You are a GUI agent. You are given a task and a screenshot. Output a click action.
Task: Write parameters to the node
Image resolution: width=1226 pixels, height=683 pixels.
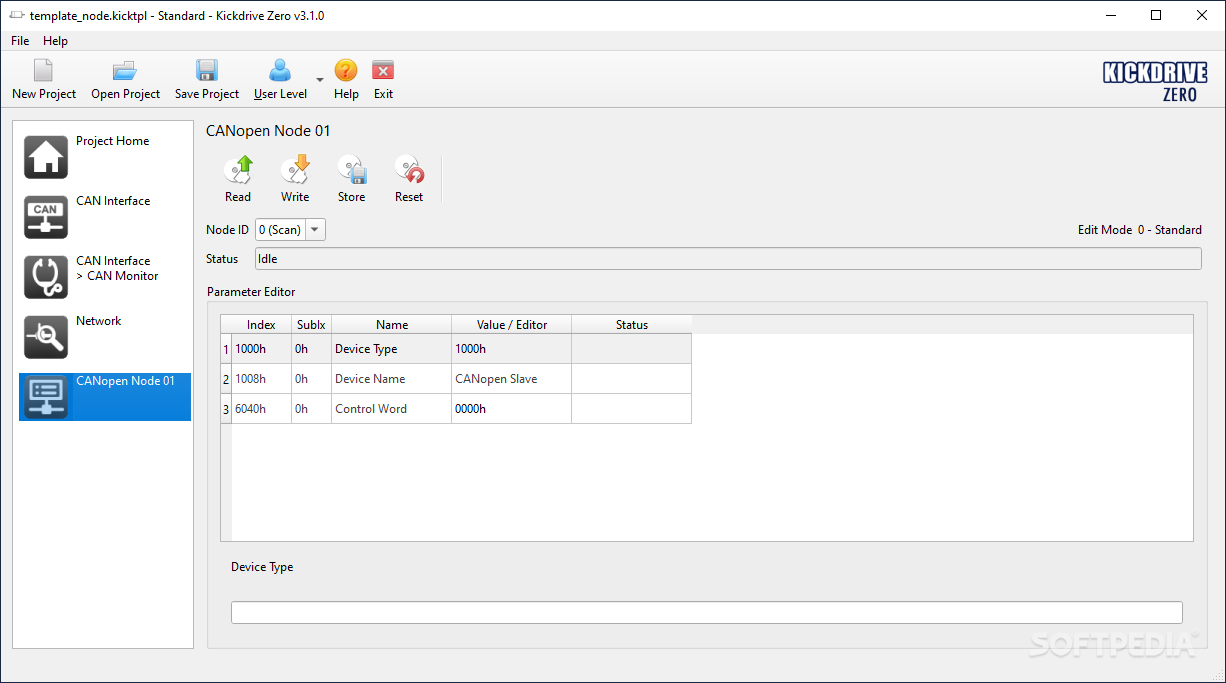295,180
